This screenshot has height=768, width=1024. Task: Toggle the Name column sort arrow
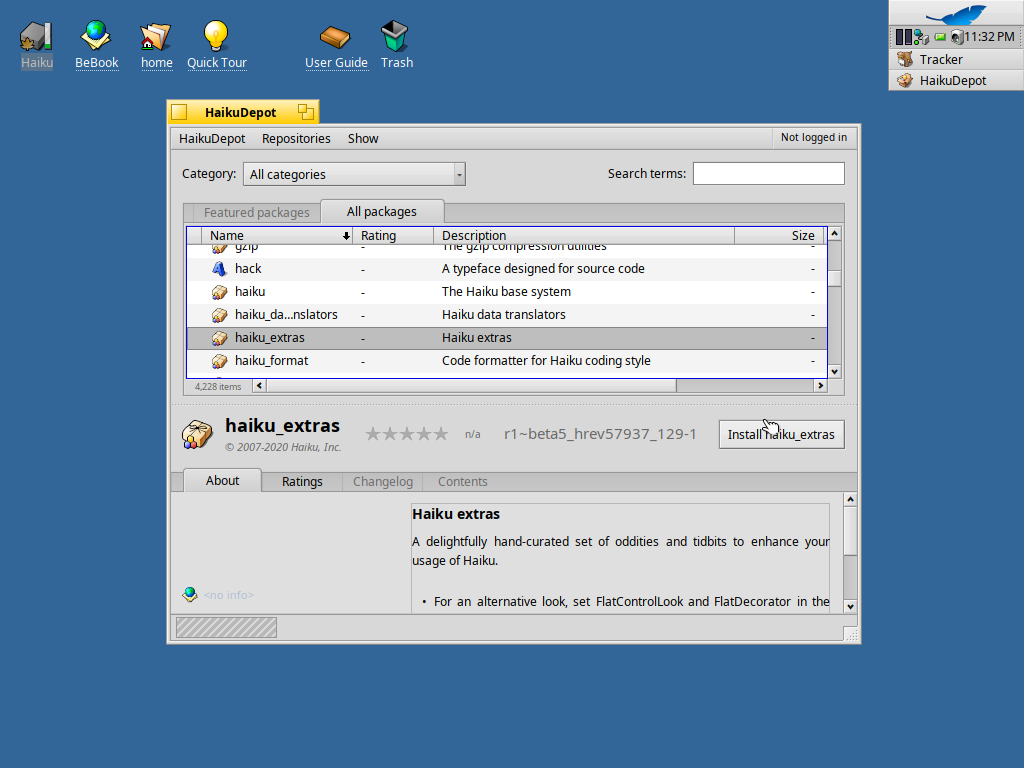click(x=346, y=236)
